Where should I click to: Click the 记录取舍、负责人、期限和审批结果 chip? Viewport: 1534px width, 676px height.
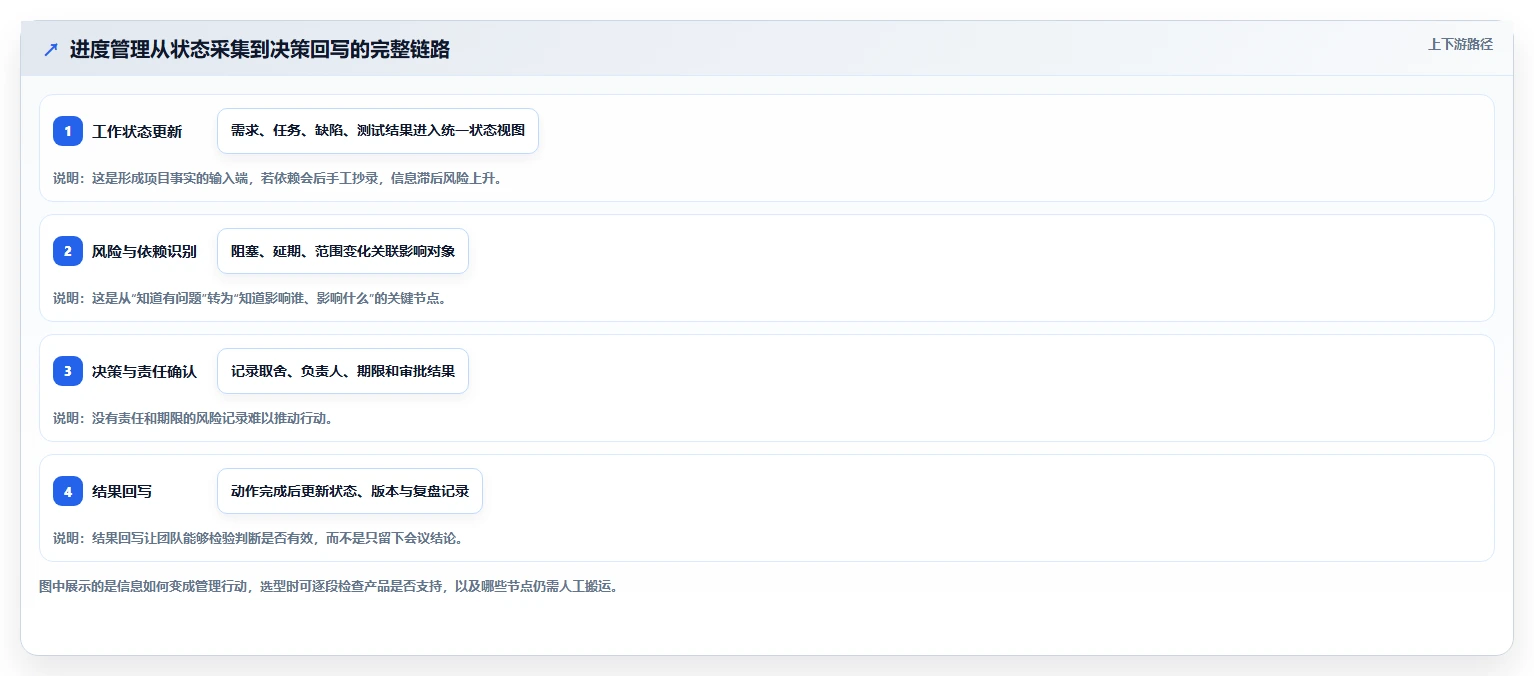pyautogui.click(x=343, y=371)
